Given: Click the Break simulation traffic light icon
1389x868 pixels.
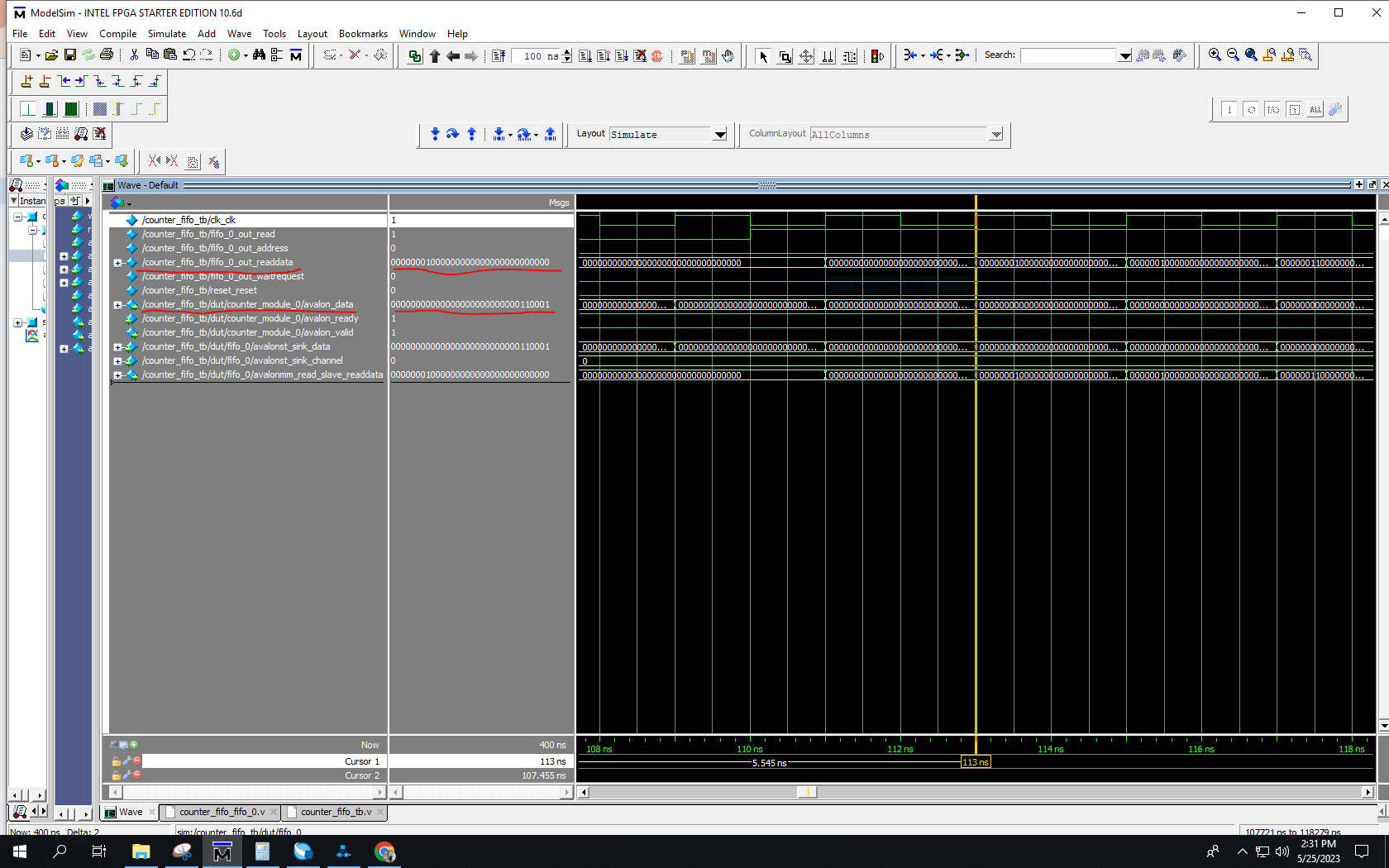Looking at the screenshot, I should tap(877, 56).
